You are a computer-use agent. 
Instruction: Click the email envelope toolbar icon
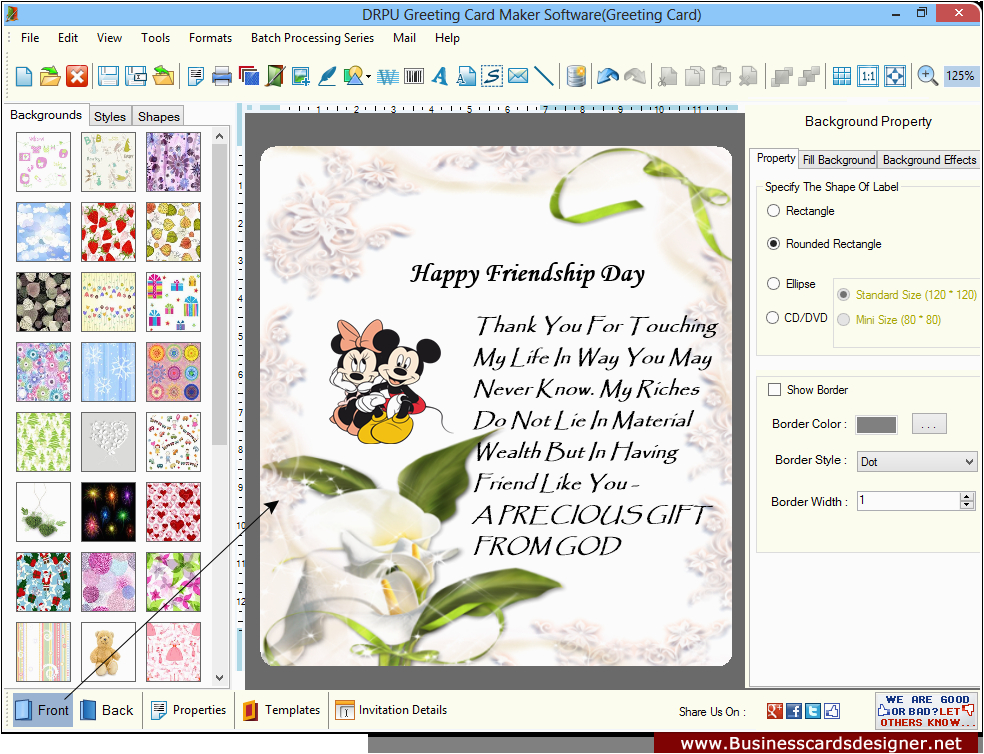[x=517, y=76]
